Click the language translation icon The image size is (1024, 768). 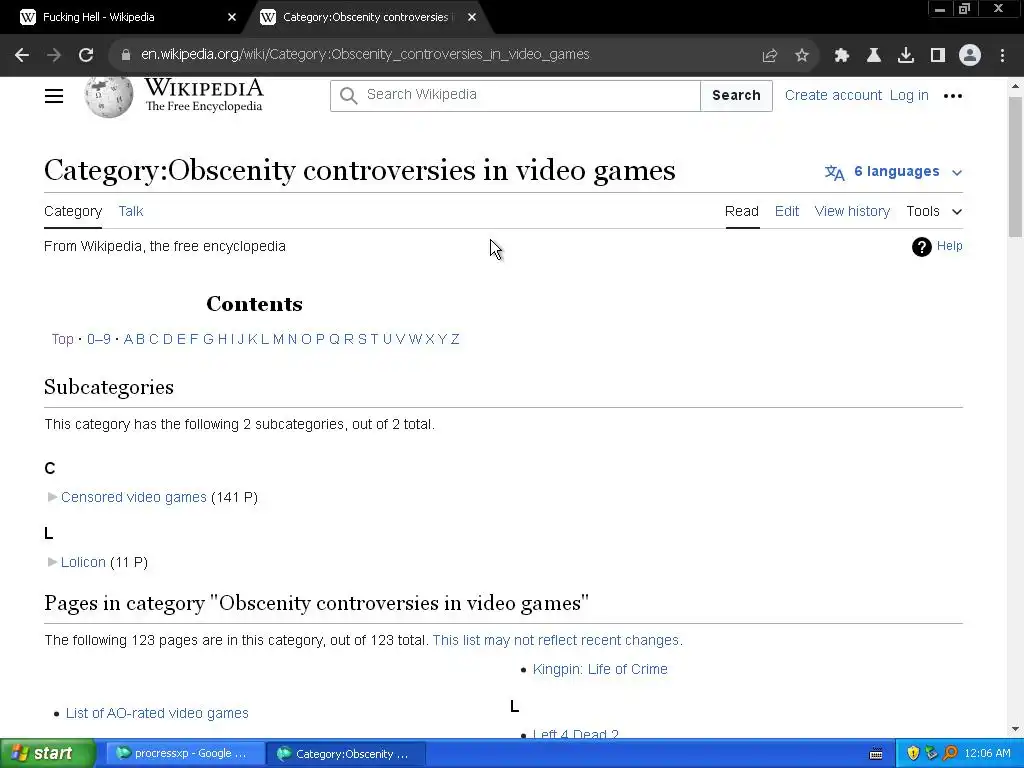tap(835, 172)
